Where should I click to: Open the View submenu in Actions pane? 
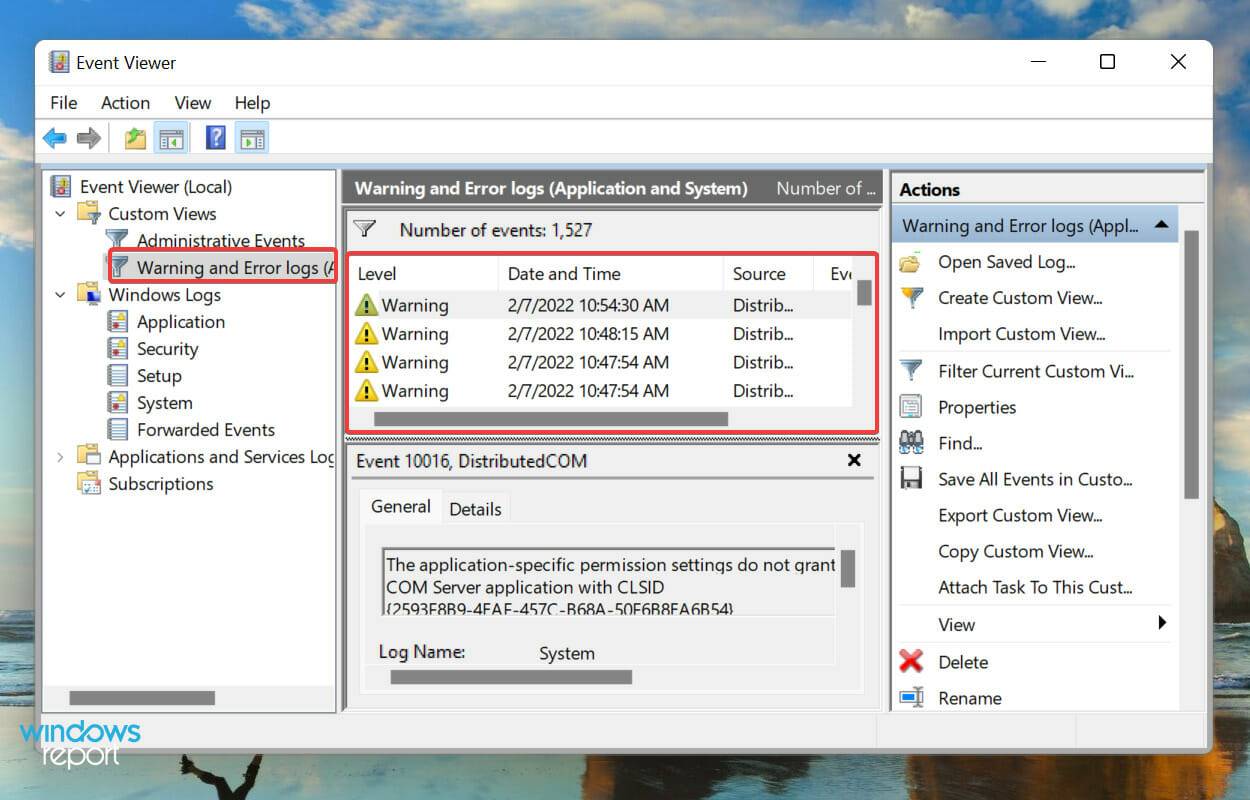(956, 624)
